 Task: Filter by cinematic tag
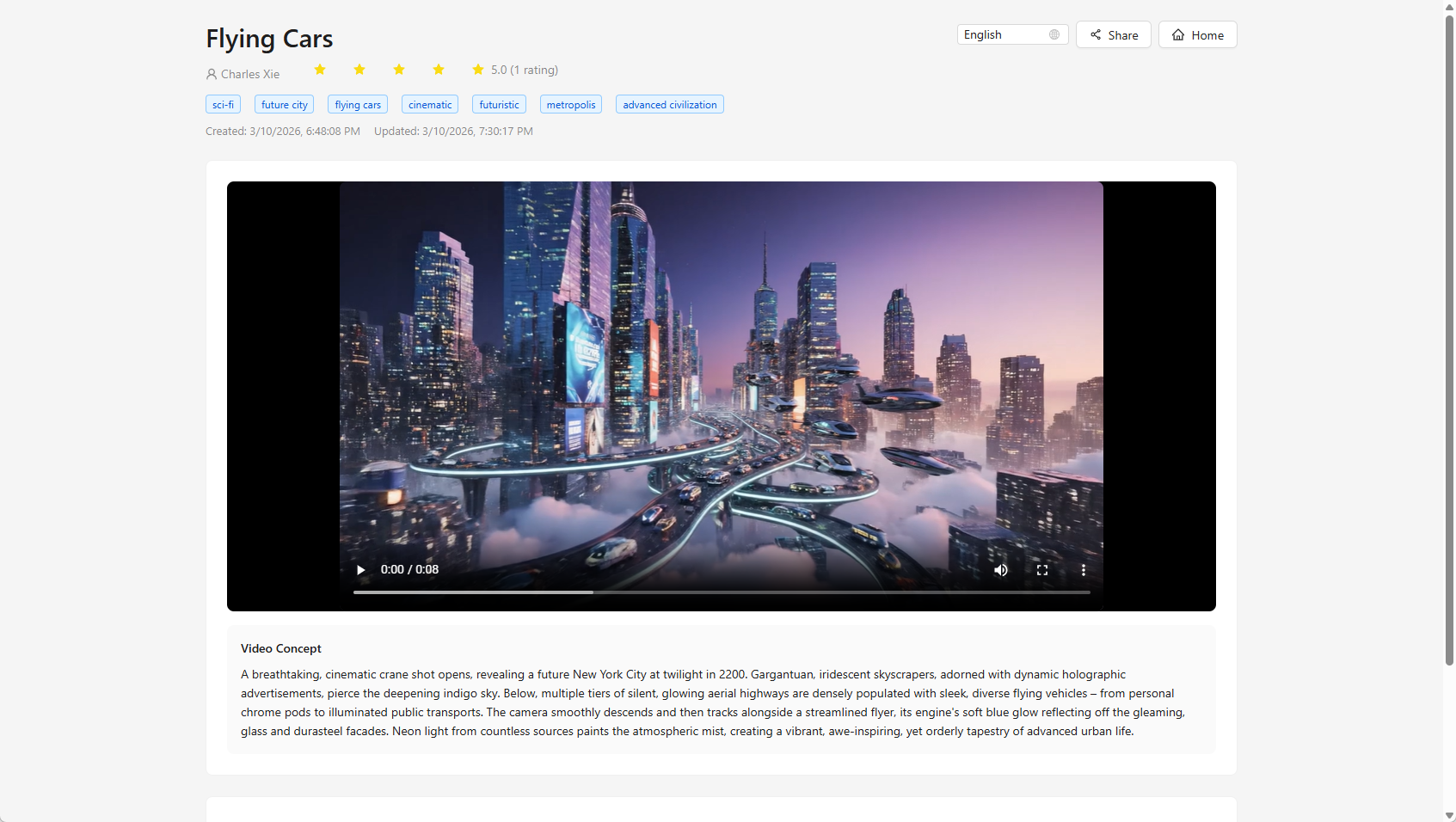coord(430,105)
